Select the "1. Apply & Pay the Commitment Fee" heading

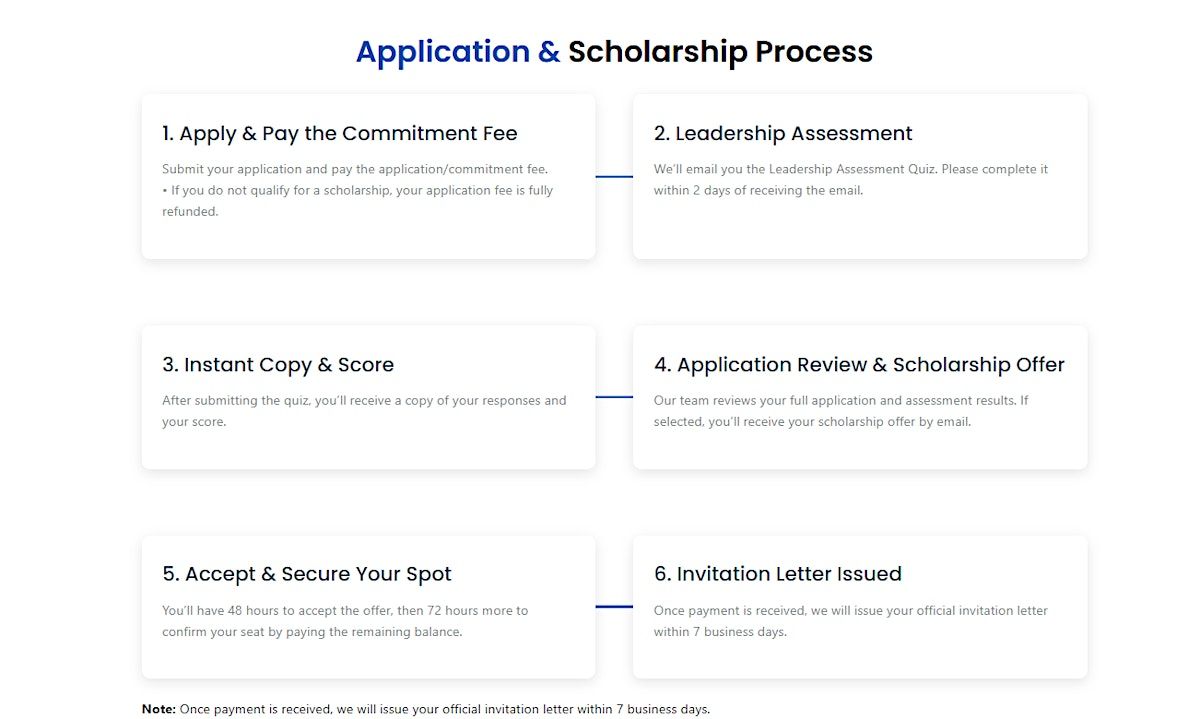point(340,134)
